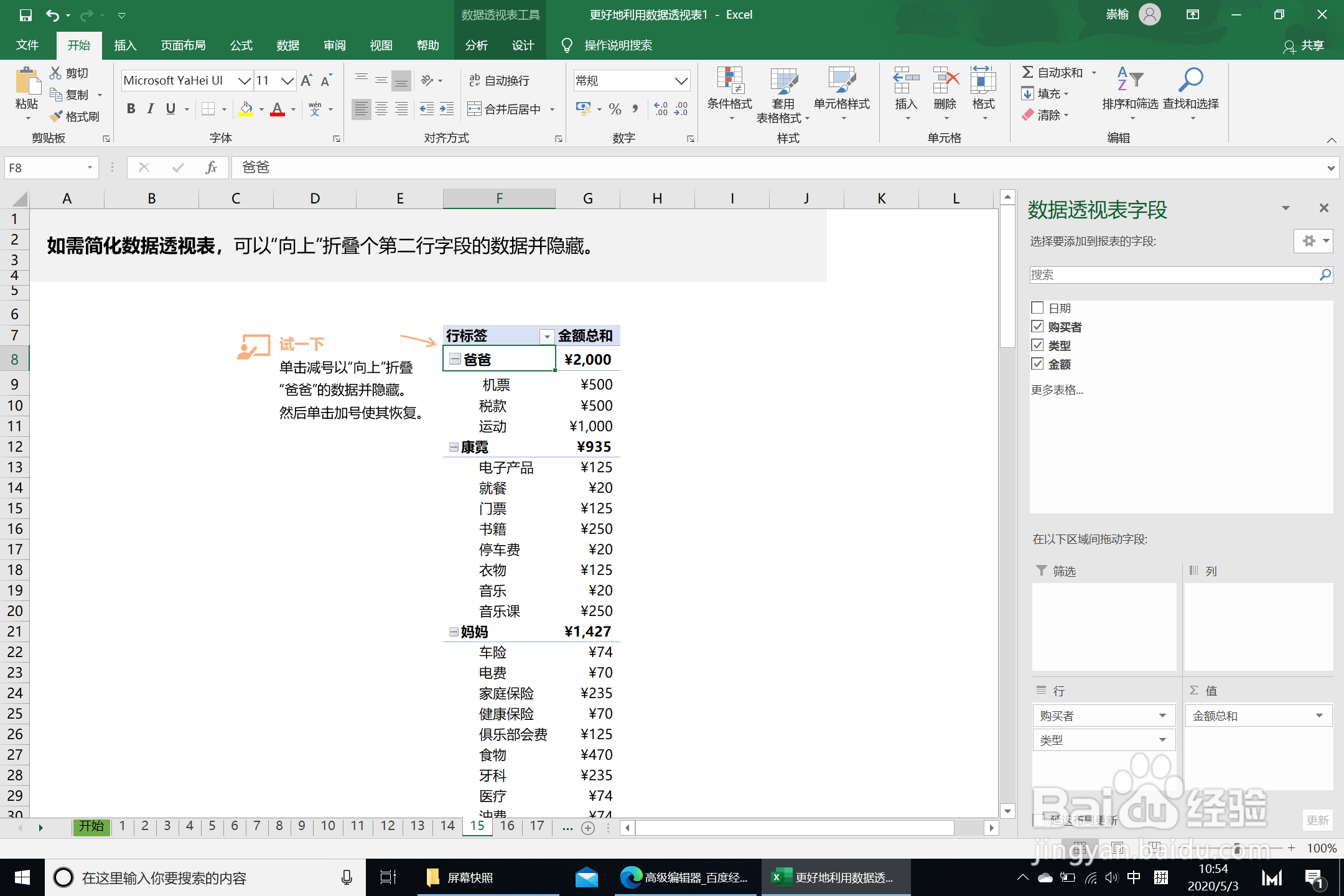Click AutoSum sigma icon

click(1028, 73)
